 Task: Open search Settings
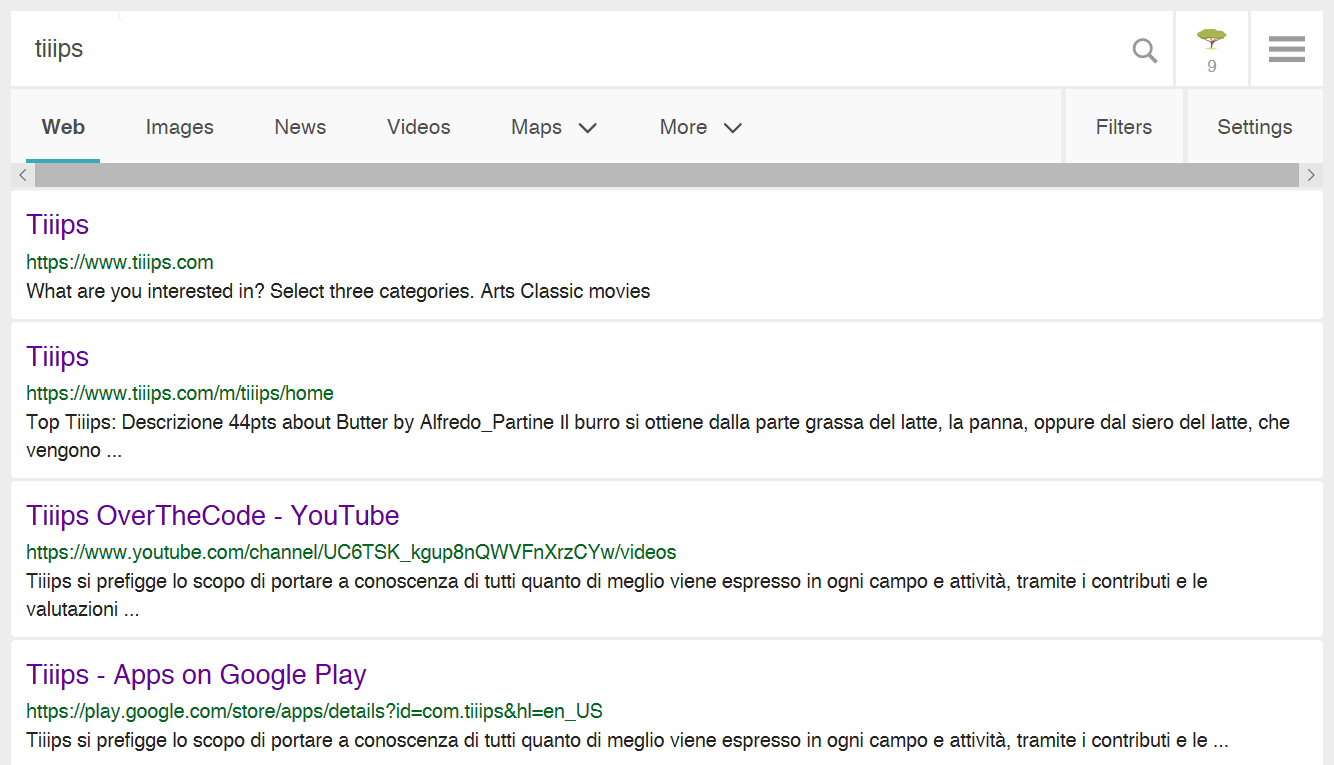1254,127
